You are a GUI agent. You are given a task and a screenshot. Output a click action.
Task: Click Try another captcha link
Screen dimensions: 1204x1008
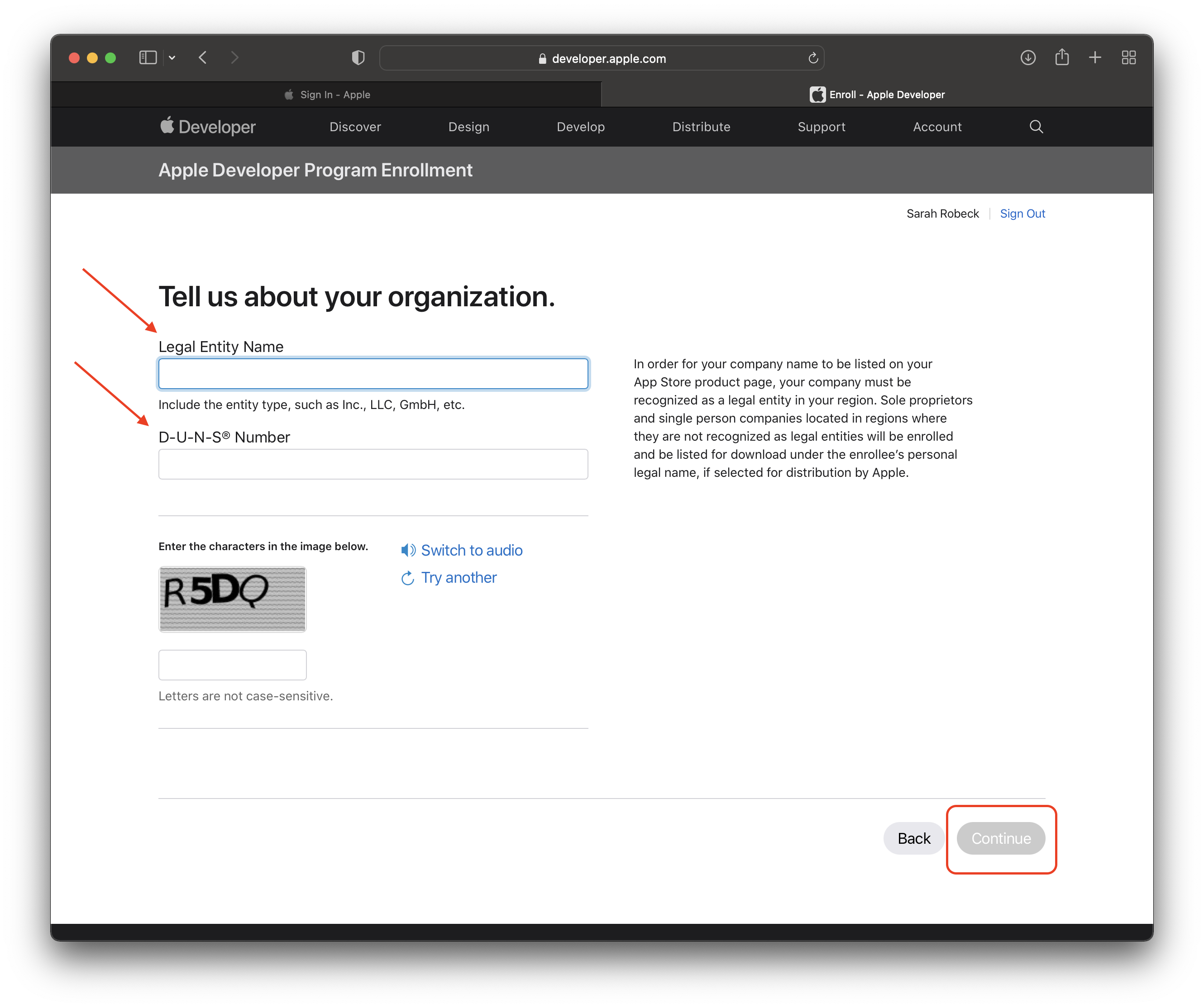tap(459, 578)
